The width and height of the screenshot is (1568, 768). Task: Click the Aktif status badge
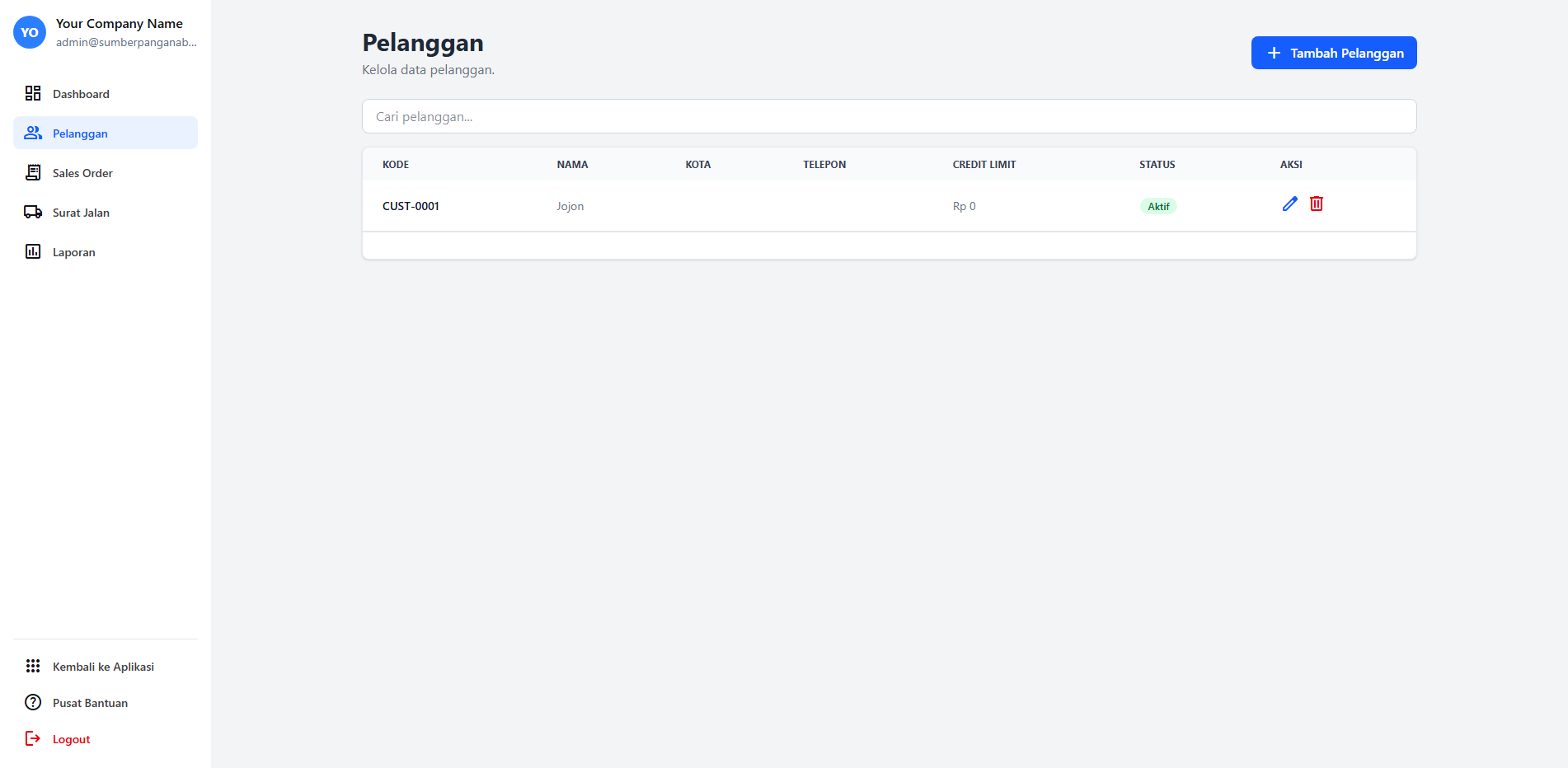click(x=1158, y=206)
